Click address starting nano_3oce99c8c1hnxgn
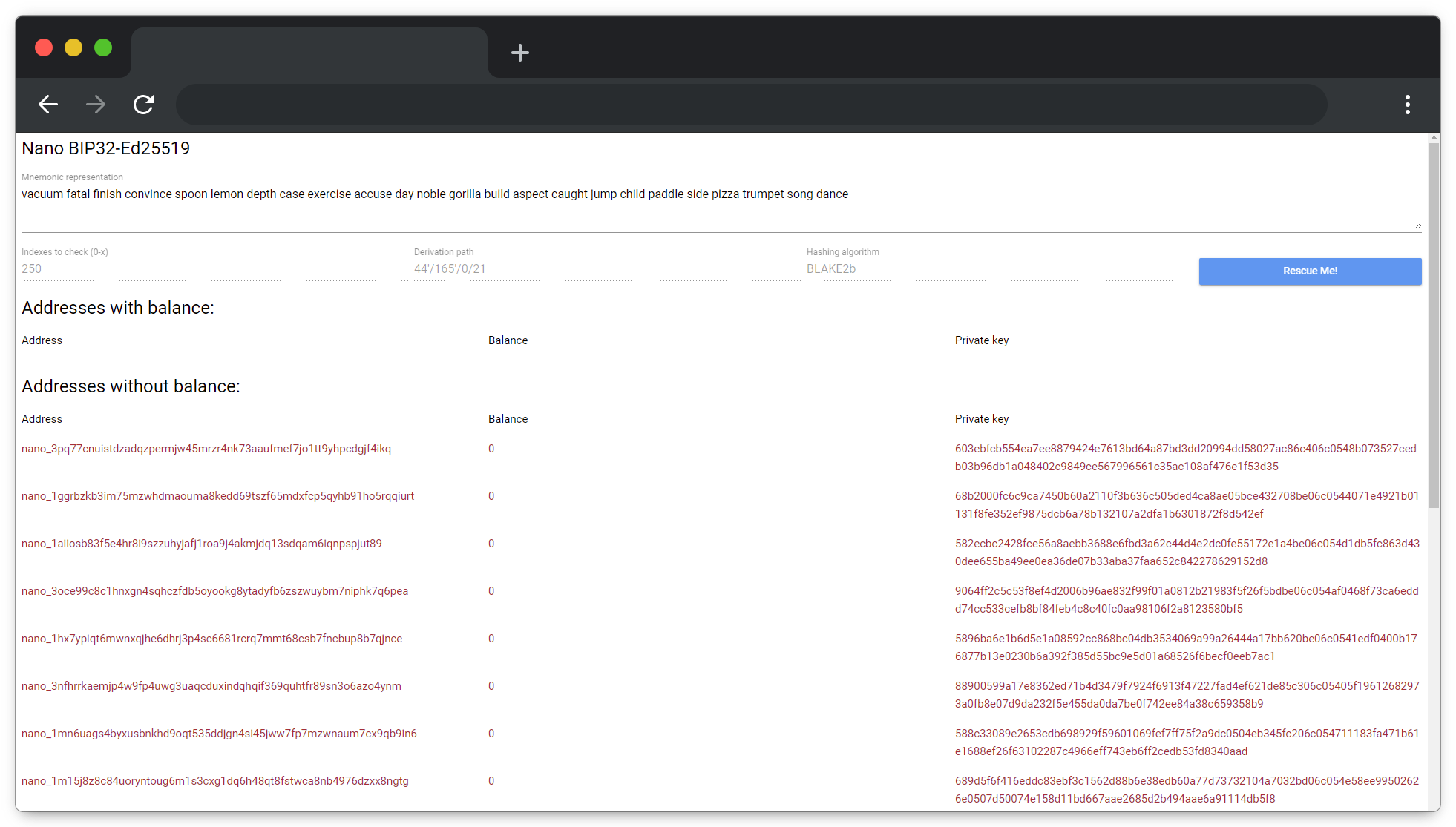This screenshot has width=1456, height=827. point(214,591)
